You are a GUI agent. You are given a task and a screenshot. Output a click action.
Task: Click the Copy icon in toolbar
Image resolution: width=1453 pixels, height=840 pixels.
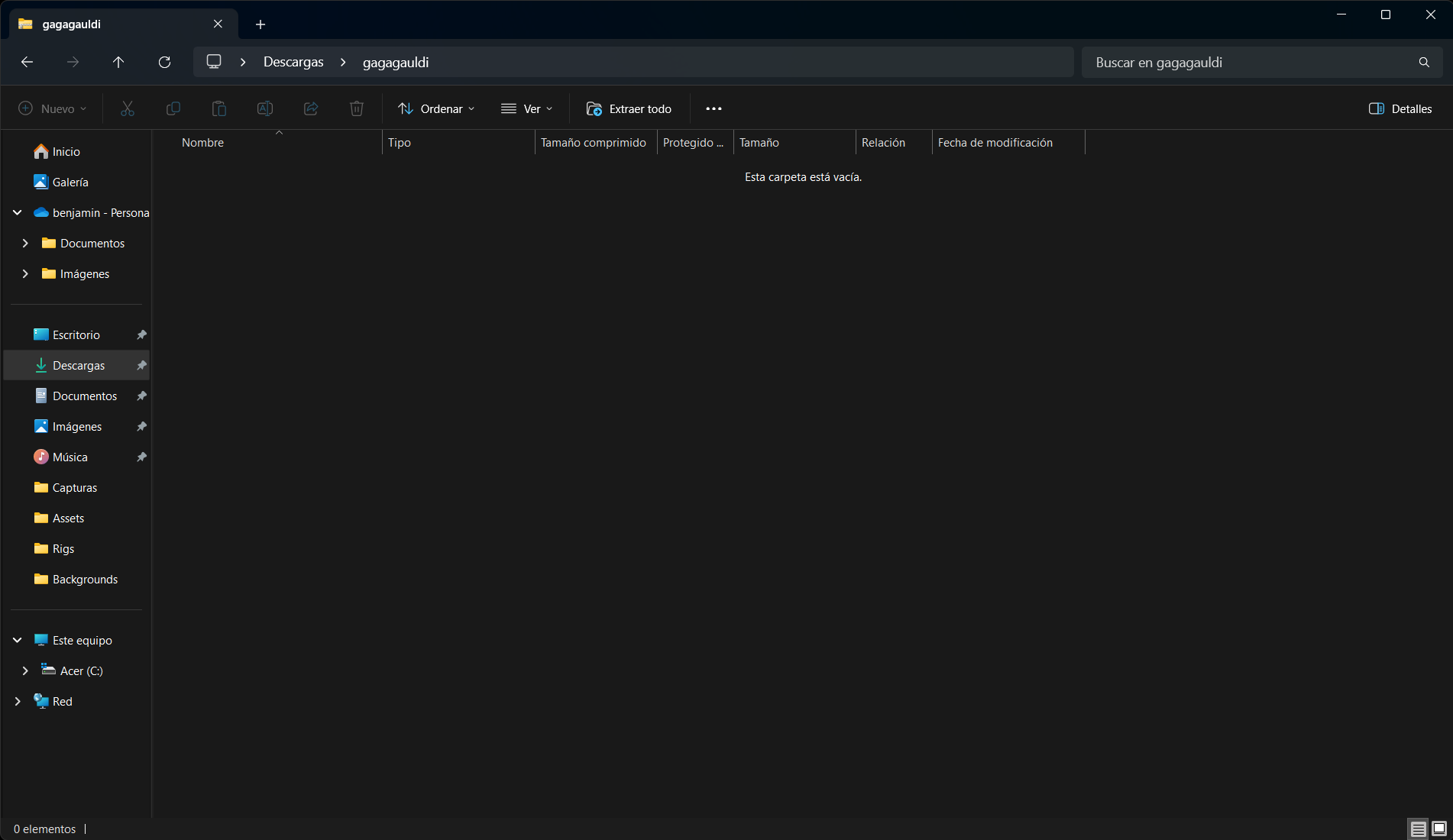[173, 108]
